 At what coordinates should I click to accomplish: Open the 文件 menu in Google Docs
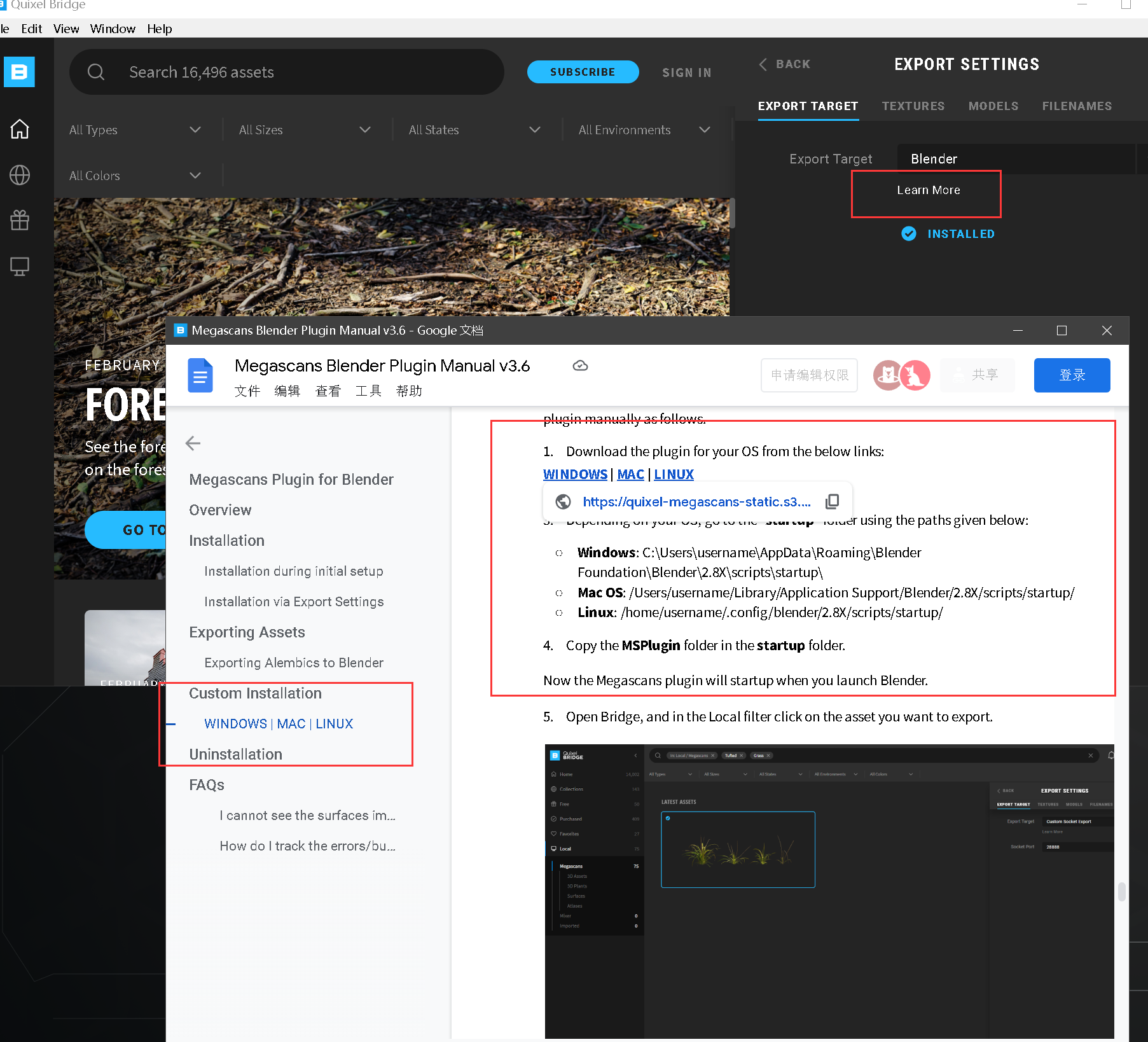coord(247,391)
